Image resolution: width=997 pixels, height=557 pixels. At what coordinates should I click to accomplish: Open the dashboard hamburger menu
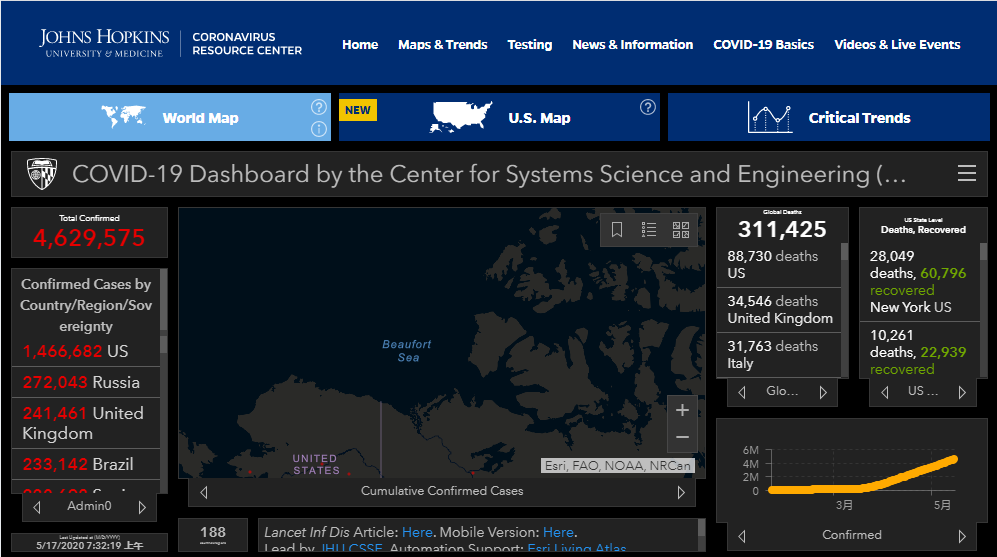966,174
